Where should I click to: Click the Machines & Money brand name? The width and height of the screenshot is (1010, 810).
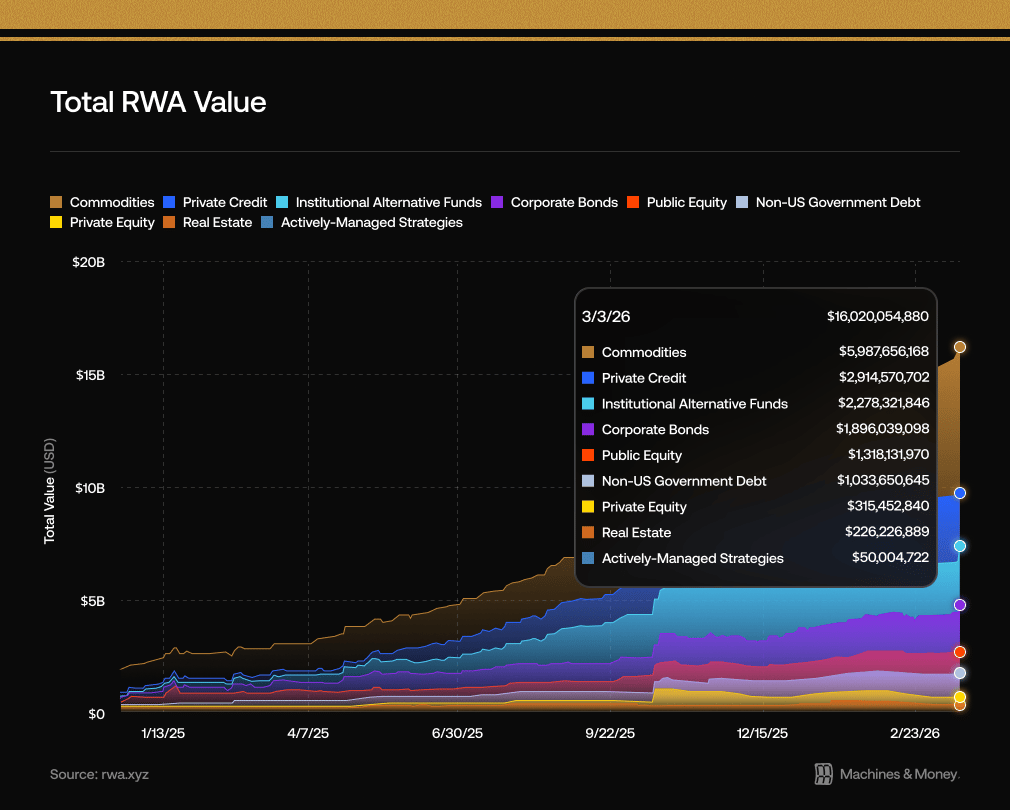point(900,774)
